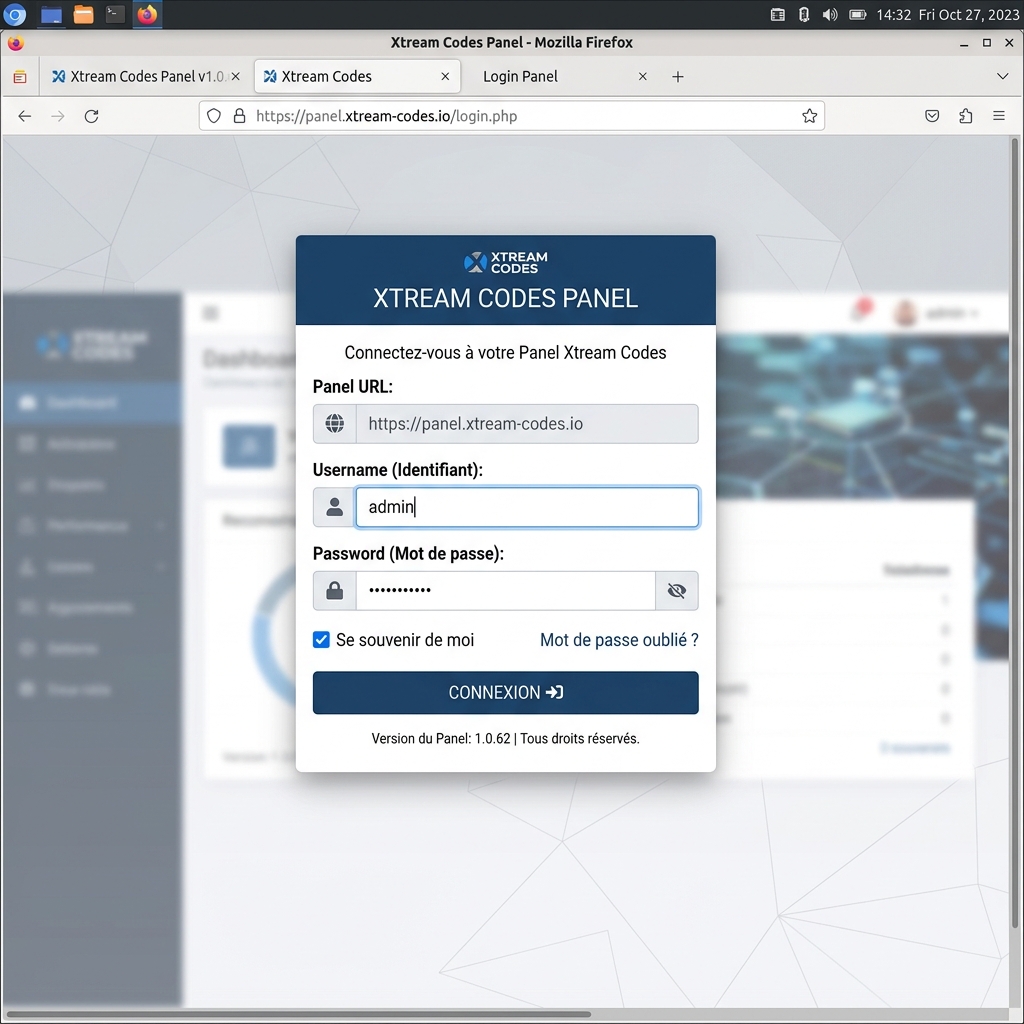
Task: Select the Panel URL input field
Action: point(527,424)
